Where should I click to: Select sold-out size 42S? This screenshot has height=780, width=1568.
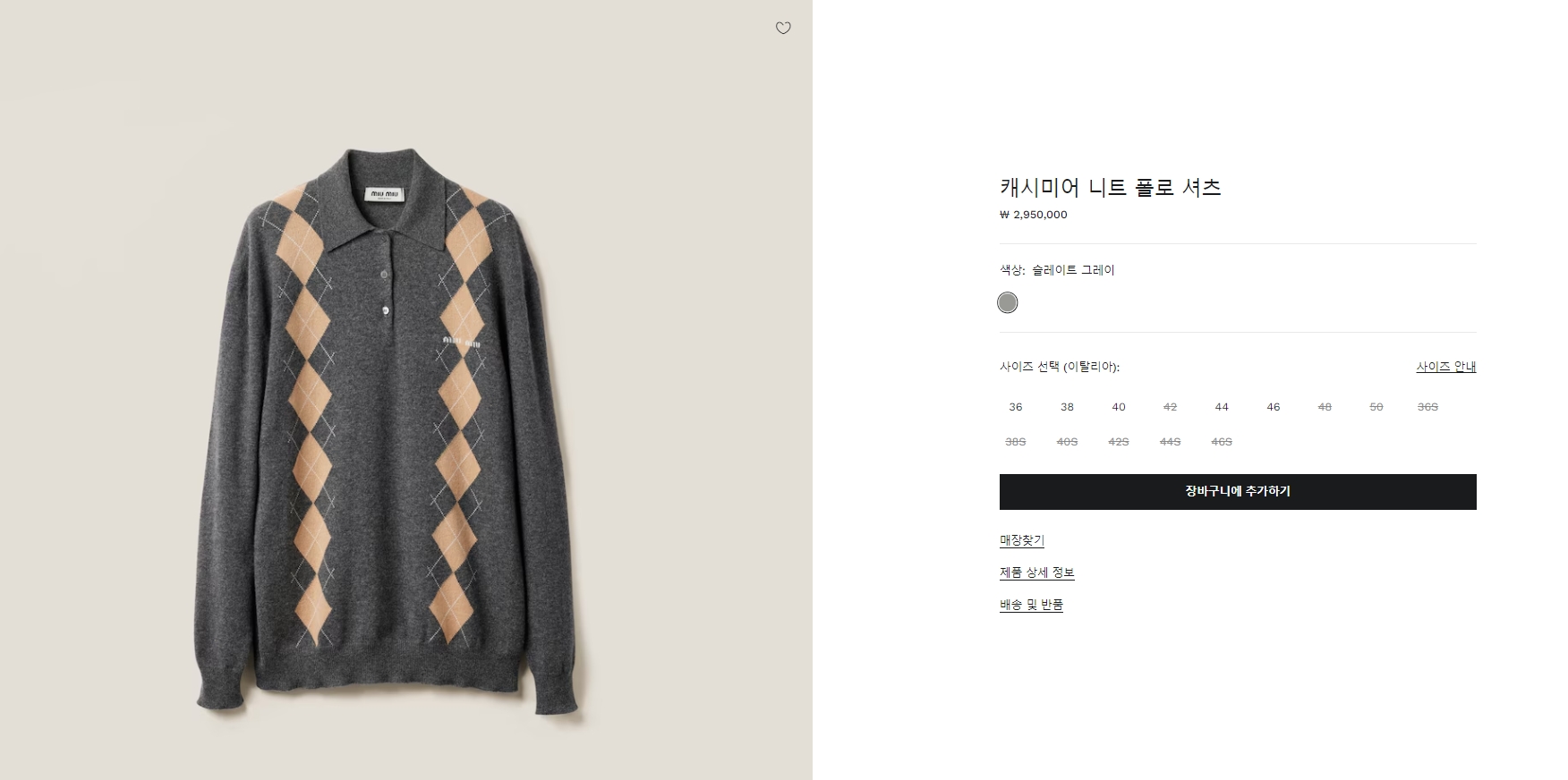[1119, 442]
